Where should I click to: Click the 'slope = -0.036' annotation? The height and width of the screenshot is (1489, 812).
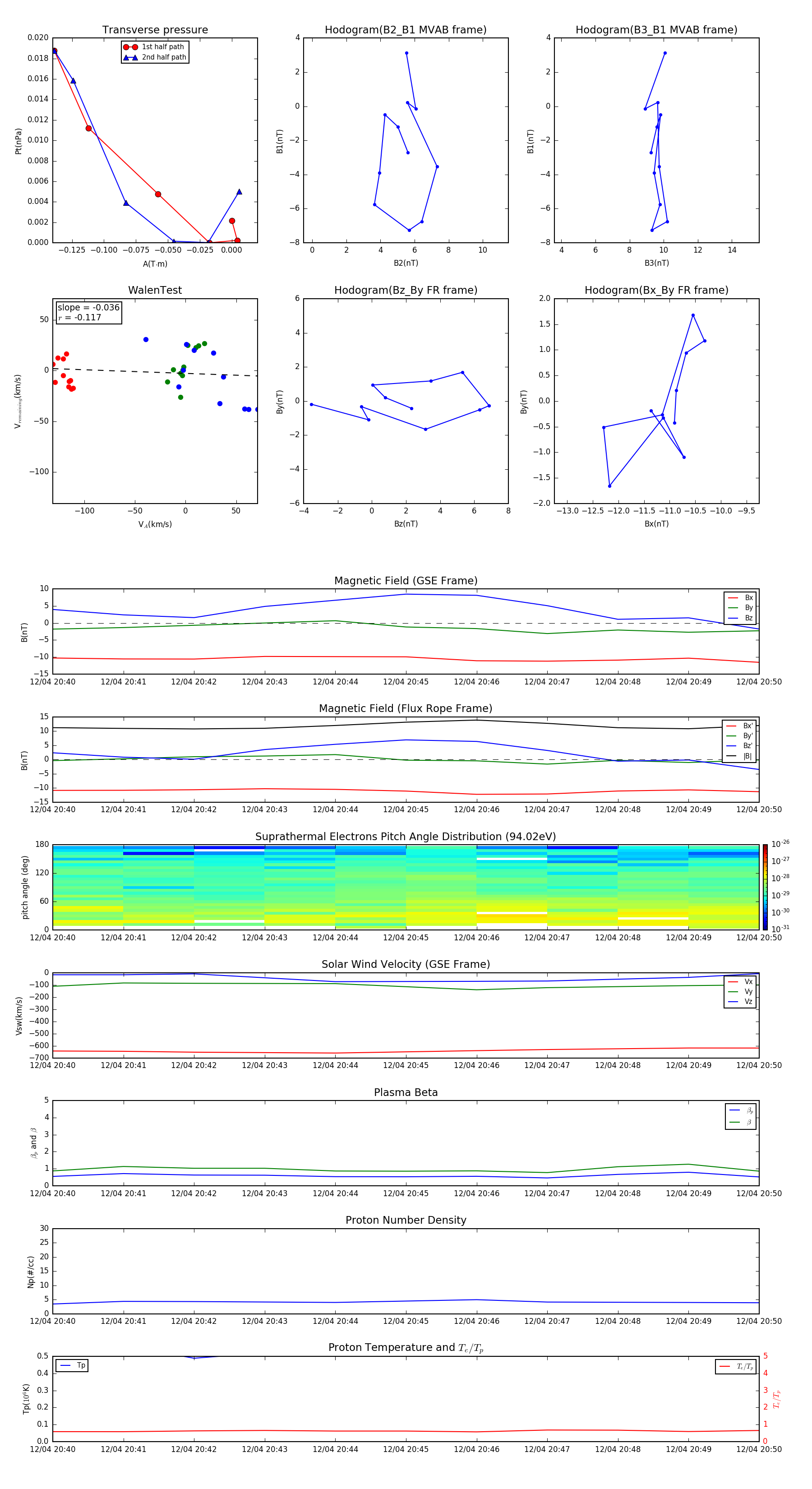[x=88, y=308]
